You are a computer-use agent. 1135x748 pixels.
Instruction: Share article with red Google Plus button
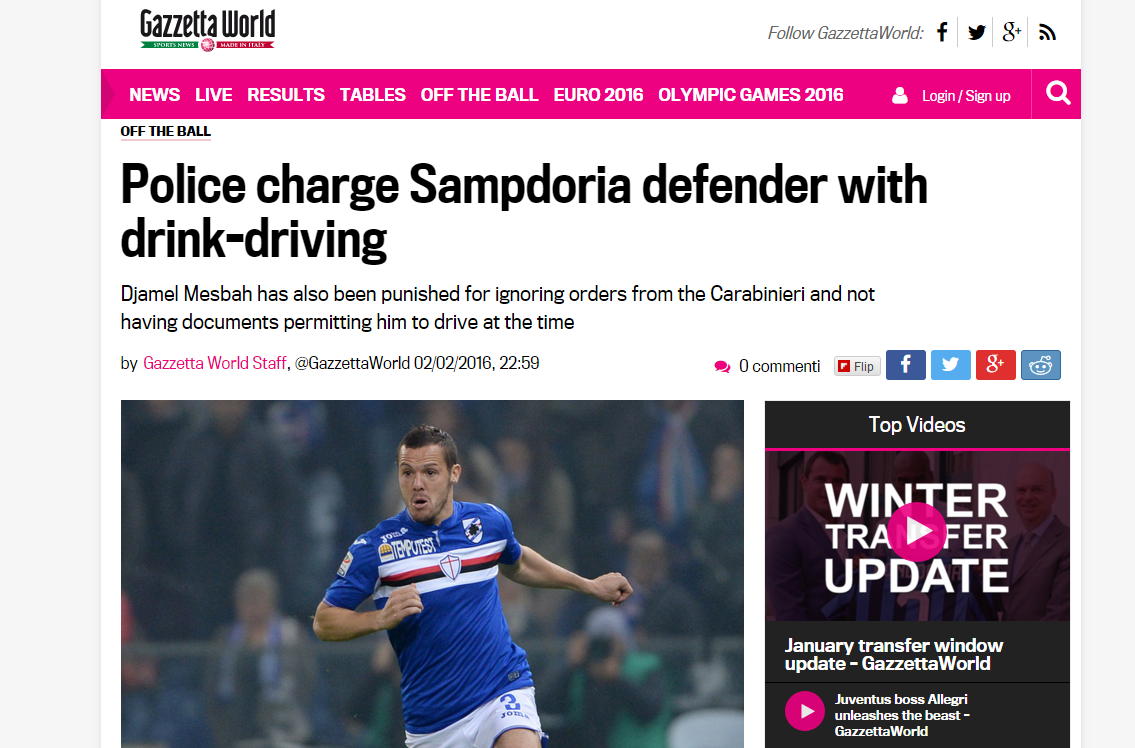coord(995,365)
